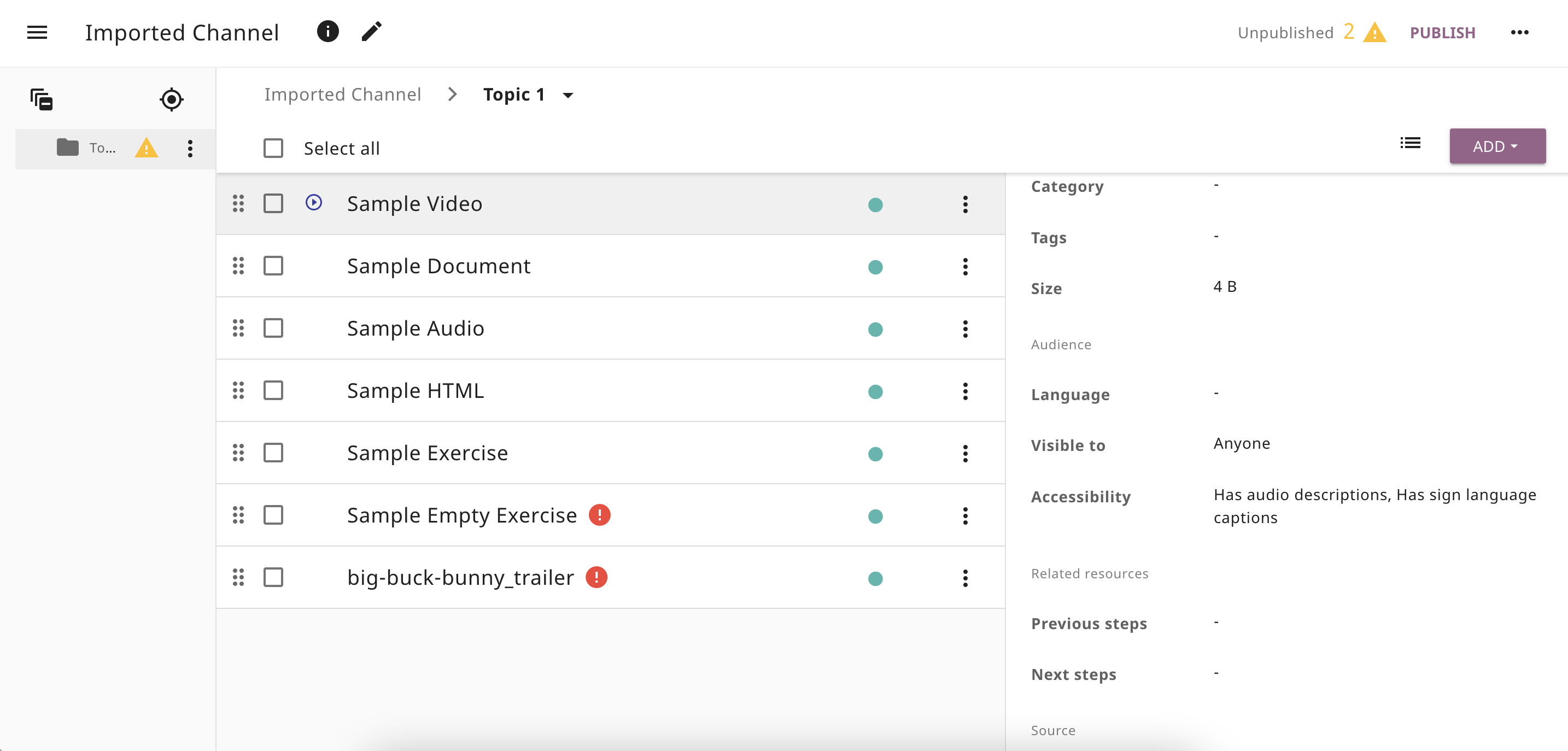Click red error icon on Sample Empty Exercise
The image size is (1568, 751).
(599, 515)
